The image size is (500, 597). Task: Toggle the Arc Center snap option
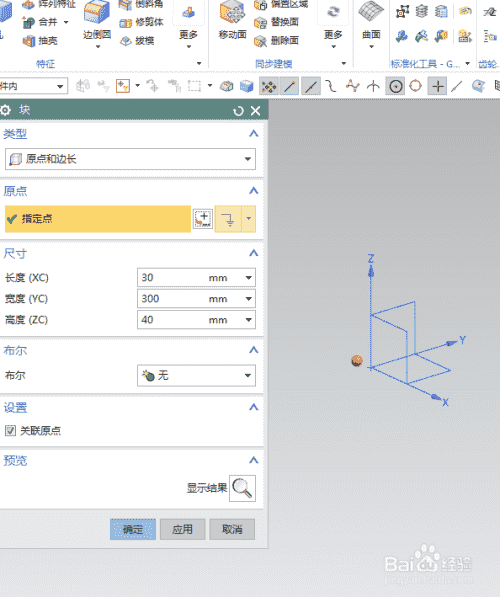coord(395,86)
